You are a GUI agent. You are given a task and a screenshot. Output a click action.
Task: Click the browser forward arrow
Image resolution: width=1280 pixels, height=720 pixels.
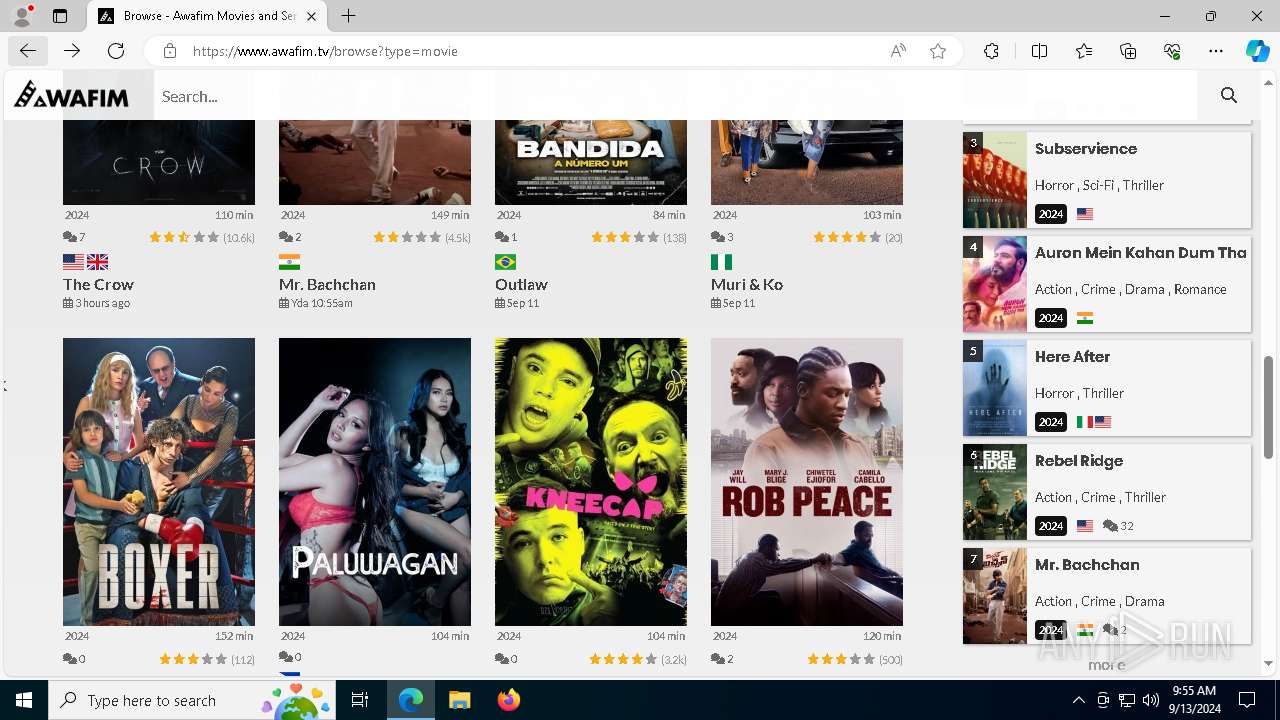pyautogui.click(x=72, y=51)
